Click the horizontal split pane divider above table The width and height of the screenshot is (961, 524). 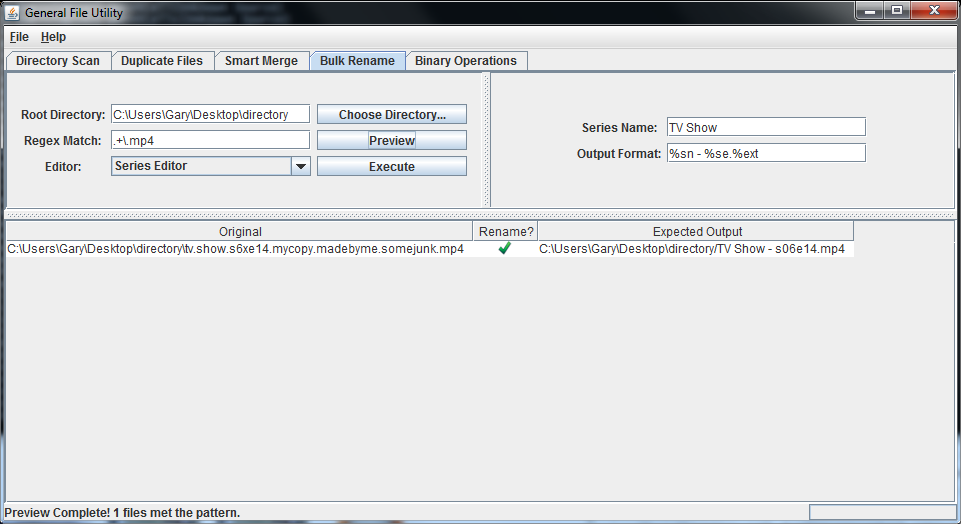coord(480,215)
